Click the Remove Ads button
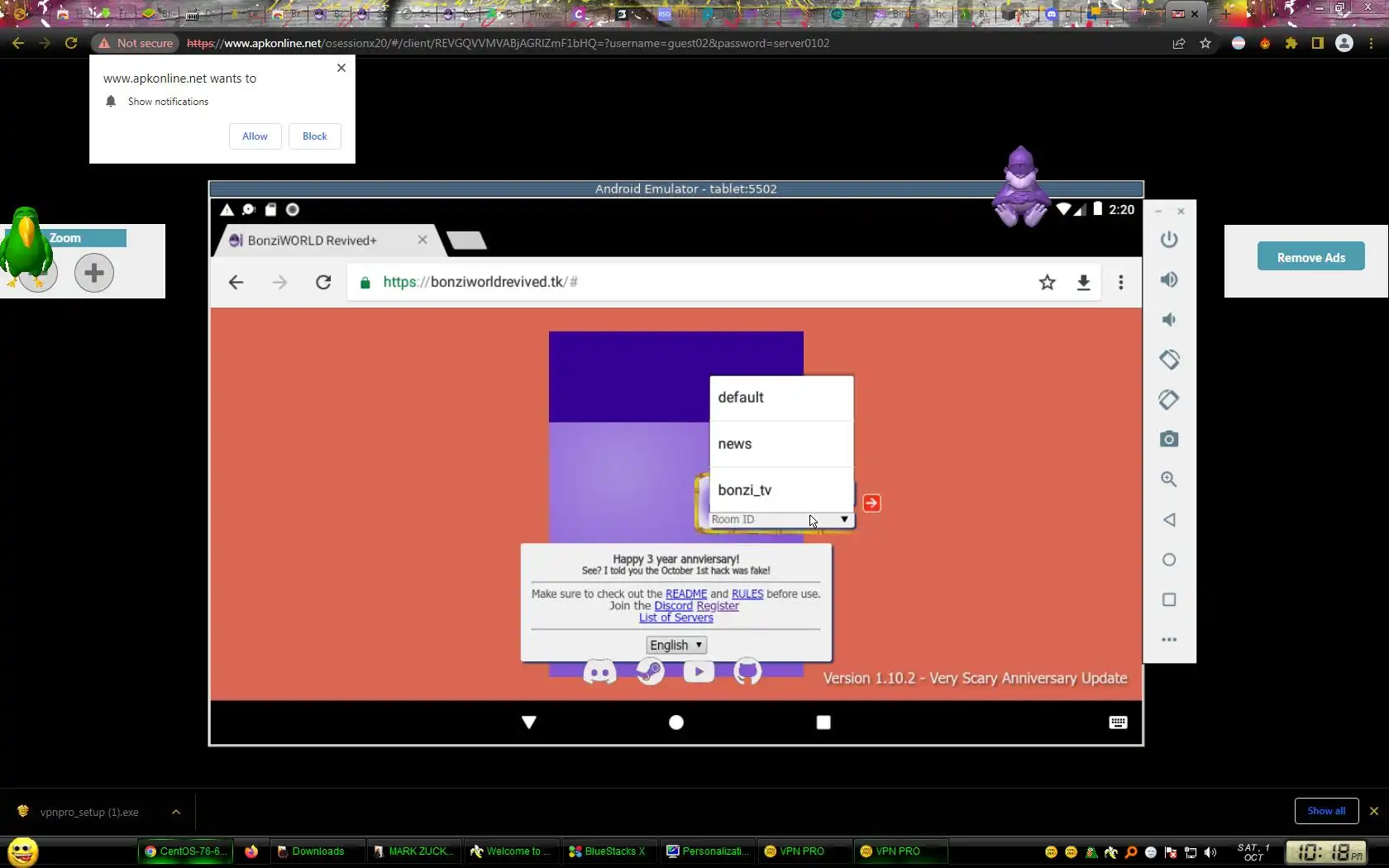This screenshot has width=1389, height=868. point(1311,257)
